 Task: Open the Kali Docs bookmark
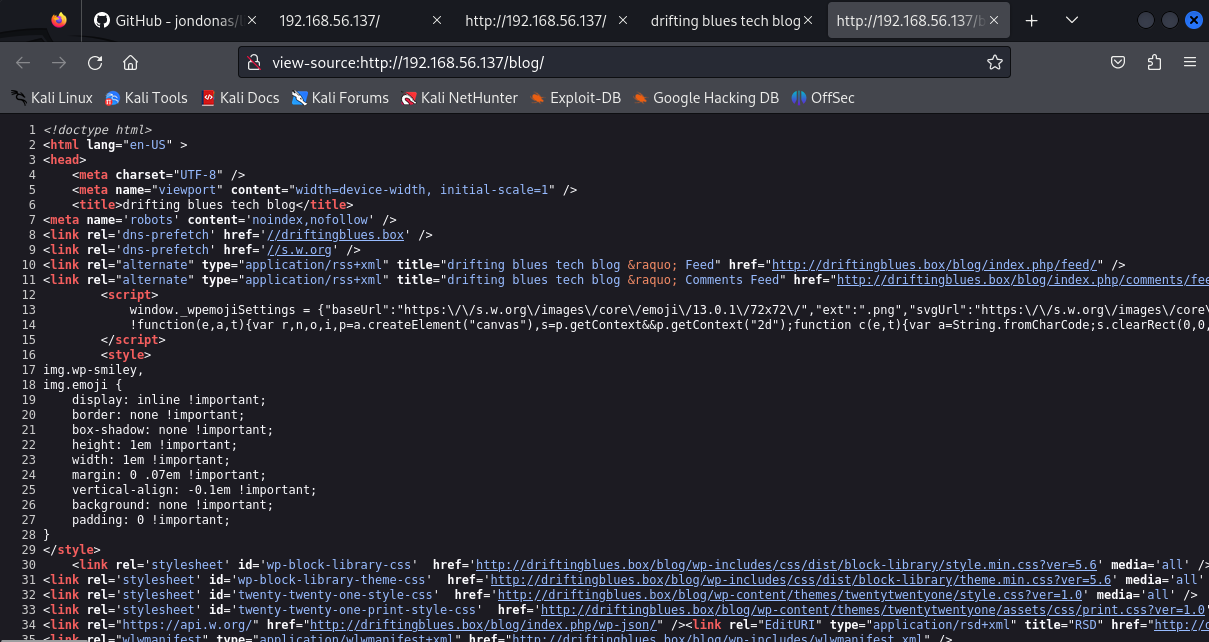coord(240,98)
